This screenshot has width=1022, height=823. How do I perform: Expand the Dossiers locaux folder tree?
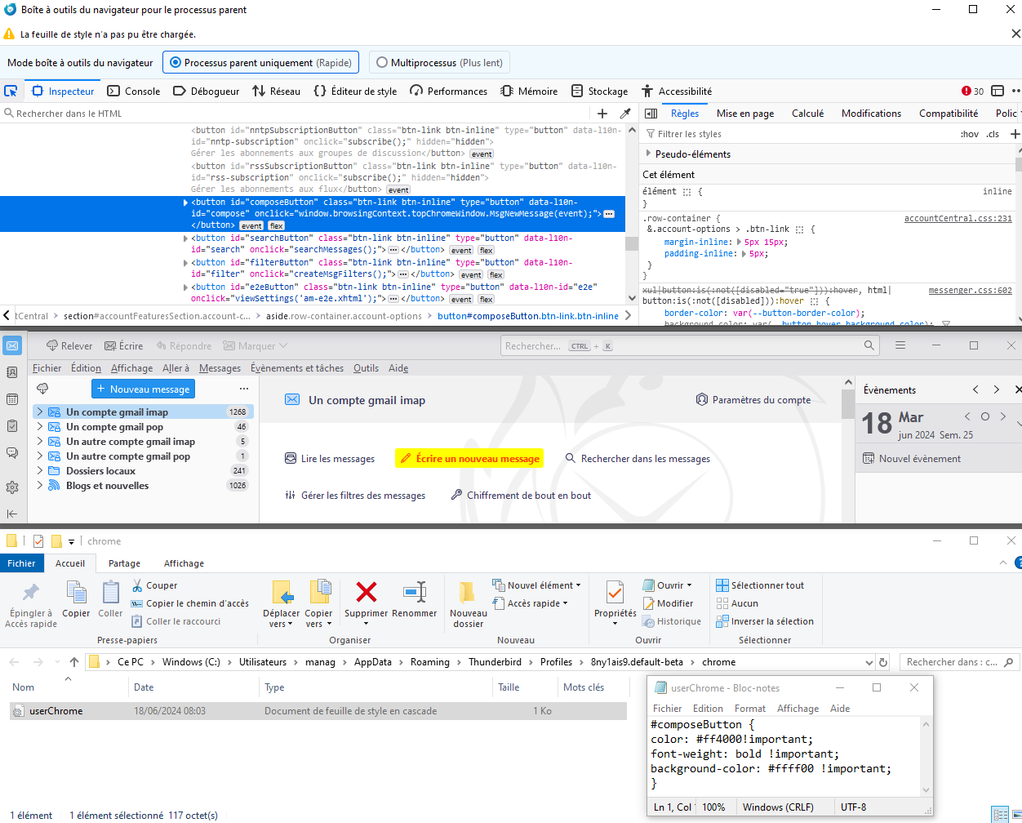40,470
